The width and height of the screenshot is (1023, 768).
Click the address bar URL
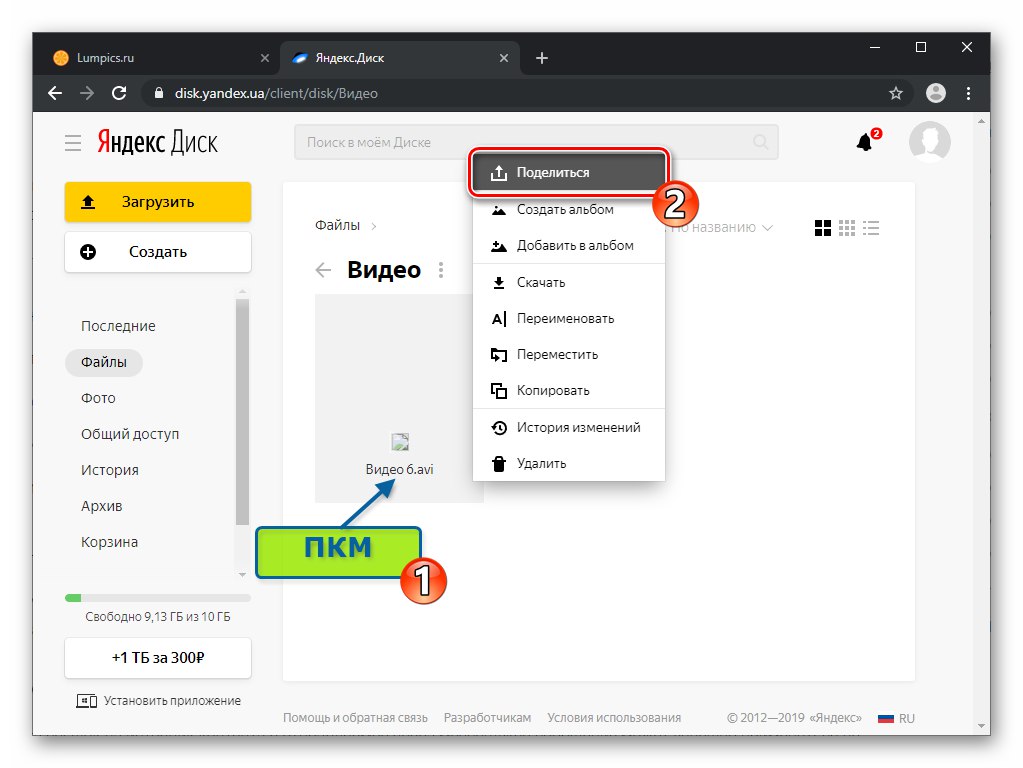click(276, 93)
